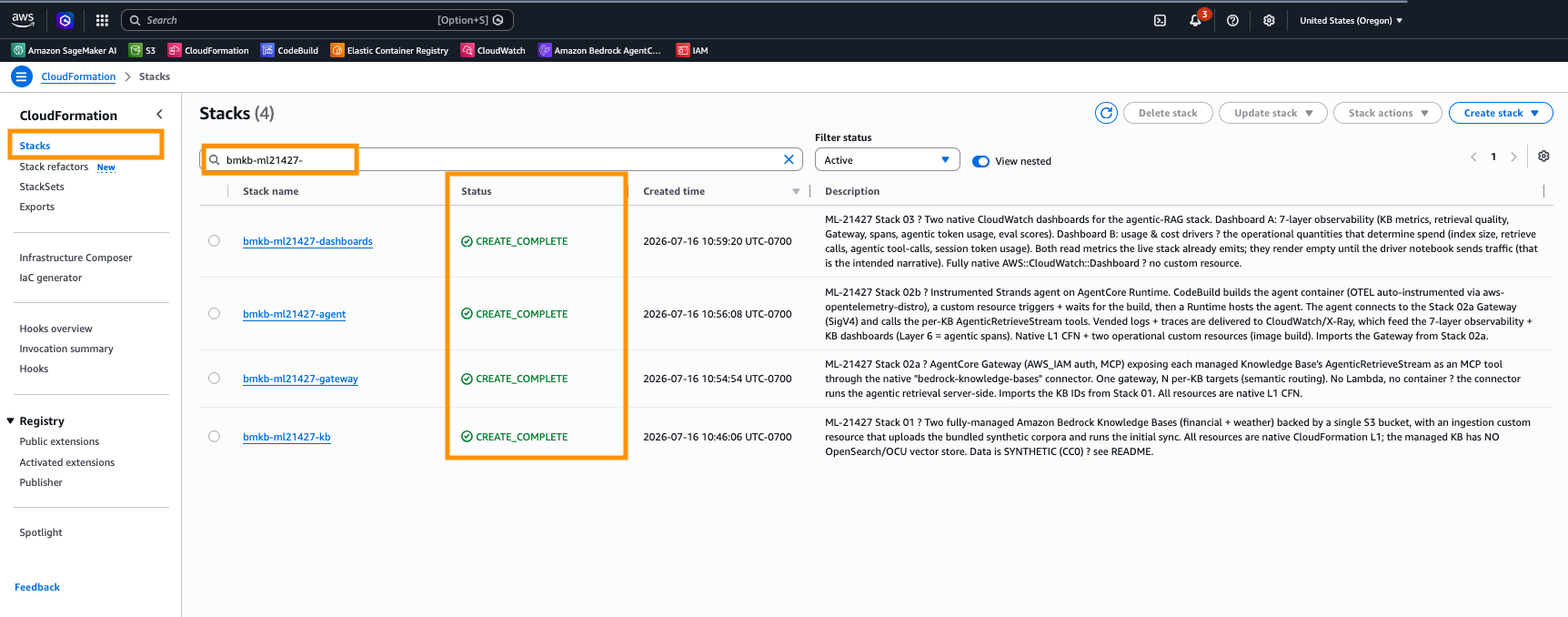Focus the AWS console search bar
This screenshot has width=1568, height=617.
(x=317, y=20)
